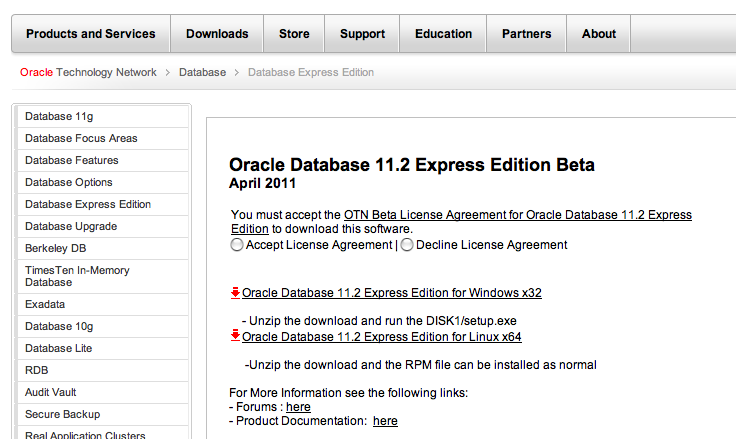Open the About menu
Screen dimensions: 736x439
point(599,34)
